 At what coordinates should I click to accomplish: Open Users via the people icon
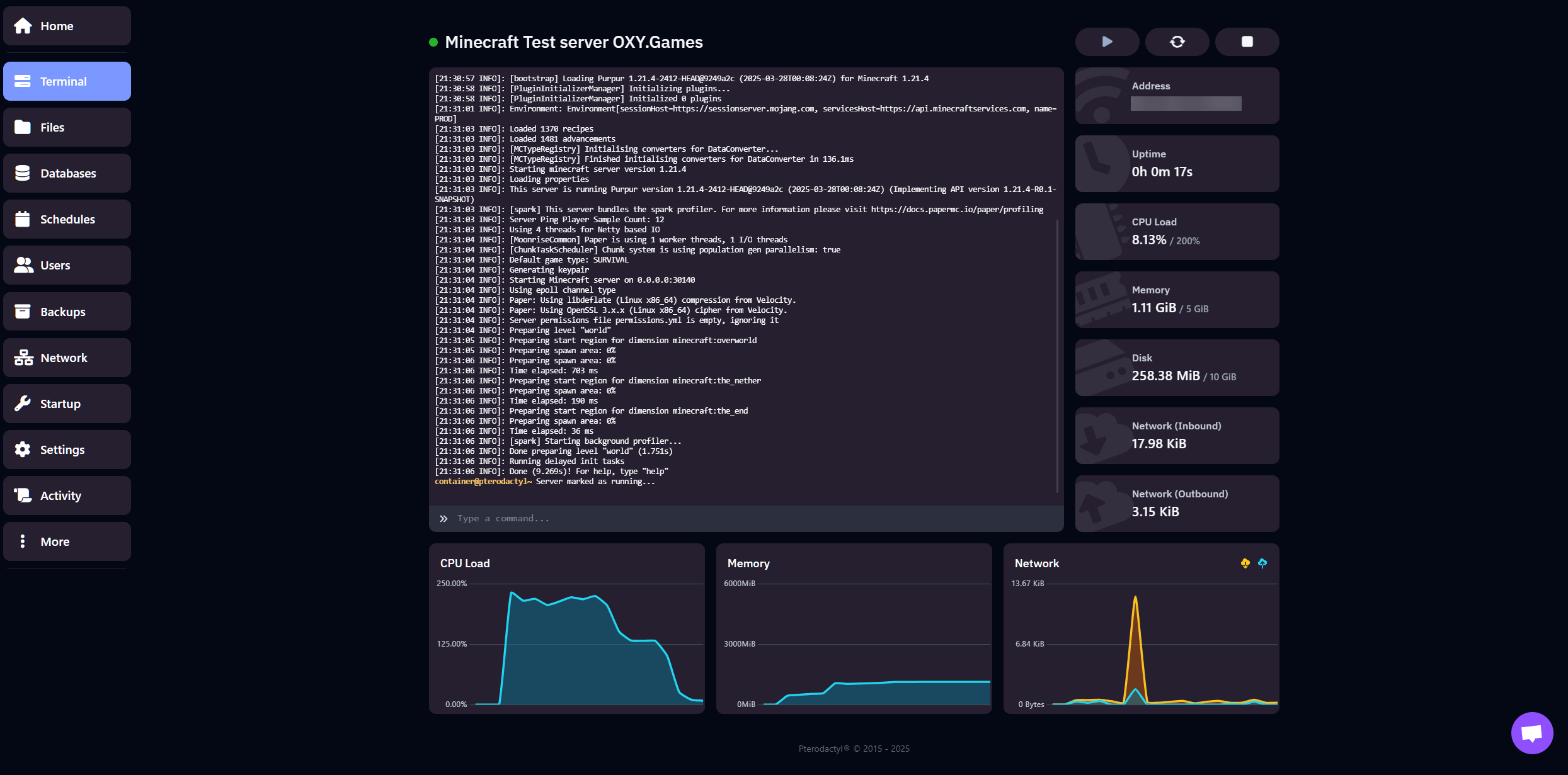pos(23,264)
